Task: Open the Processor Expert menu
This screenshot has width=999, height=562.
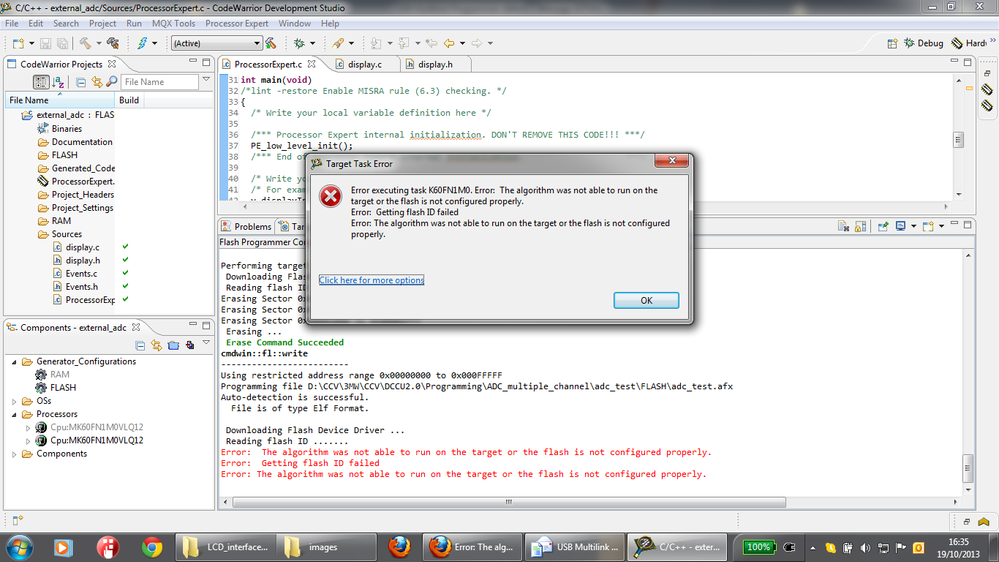Action: click(x=236, y=24)
